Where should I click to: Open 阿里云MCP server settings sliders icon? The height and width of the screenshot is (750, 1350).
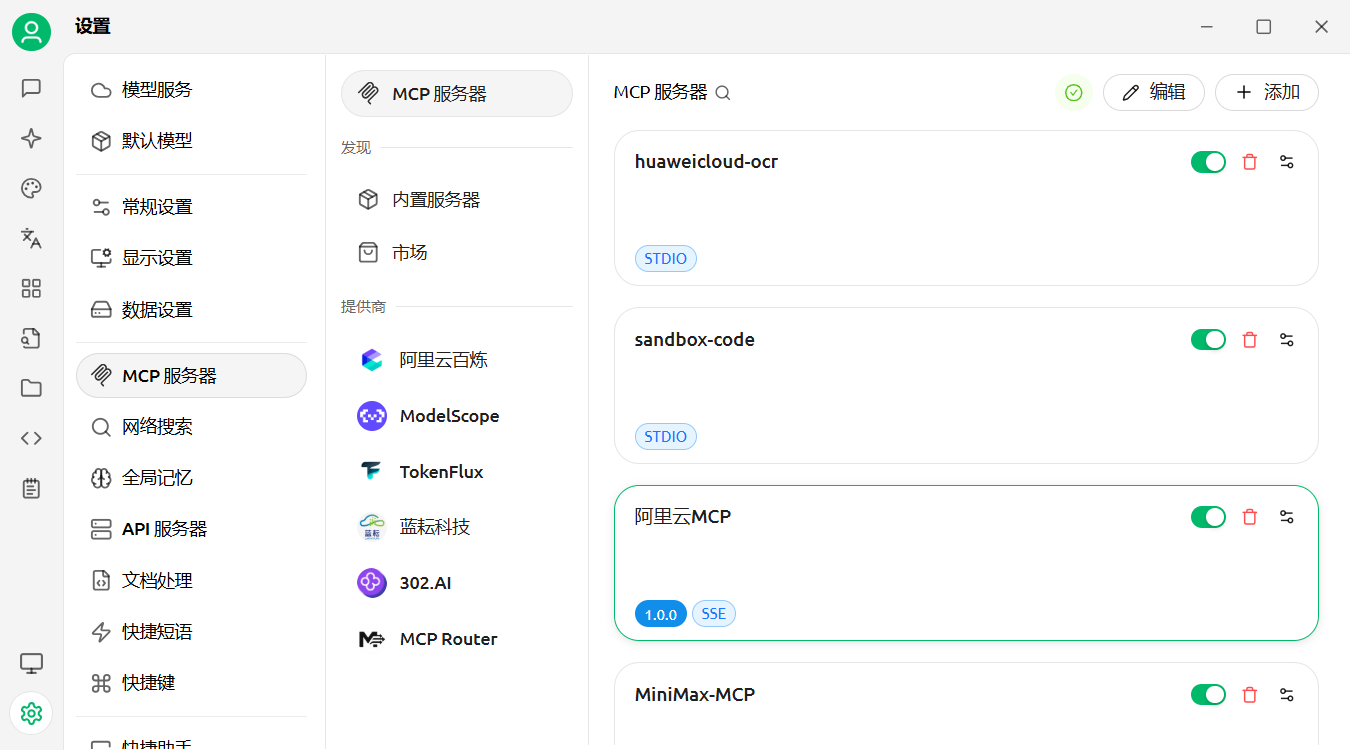point(1287,516)
